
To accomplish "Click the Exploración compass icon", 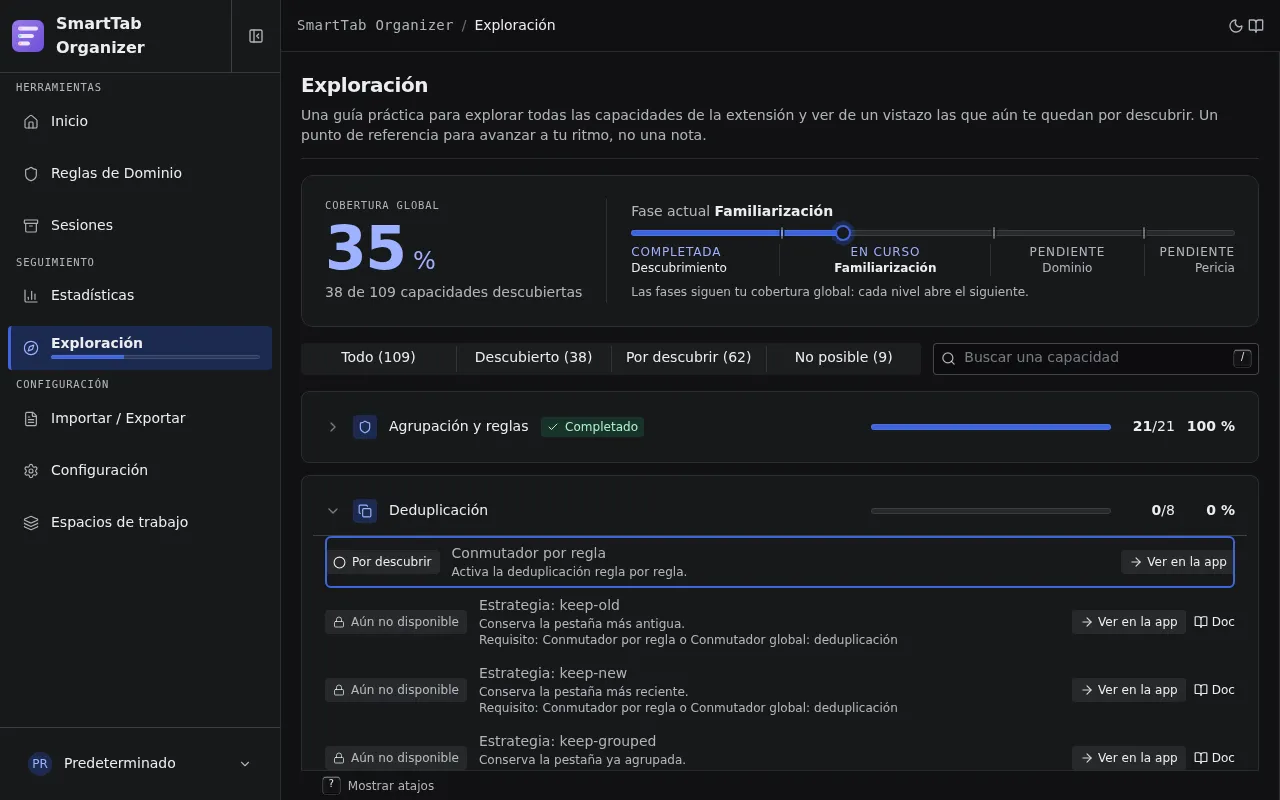I will click(31, 348).
